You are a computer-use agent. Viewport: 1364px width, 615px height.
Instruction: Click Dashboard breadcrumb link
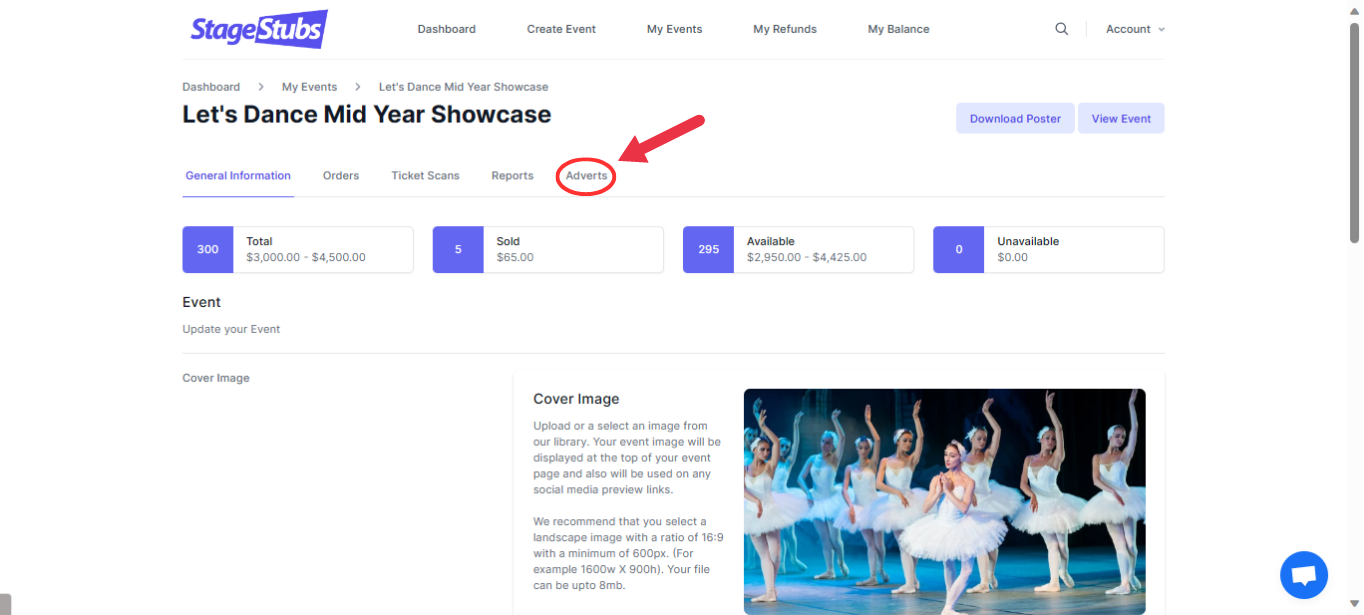pos(211,87)
